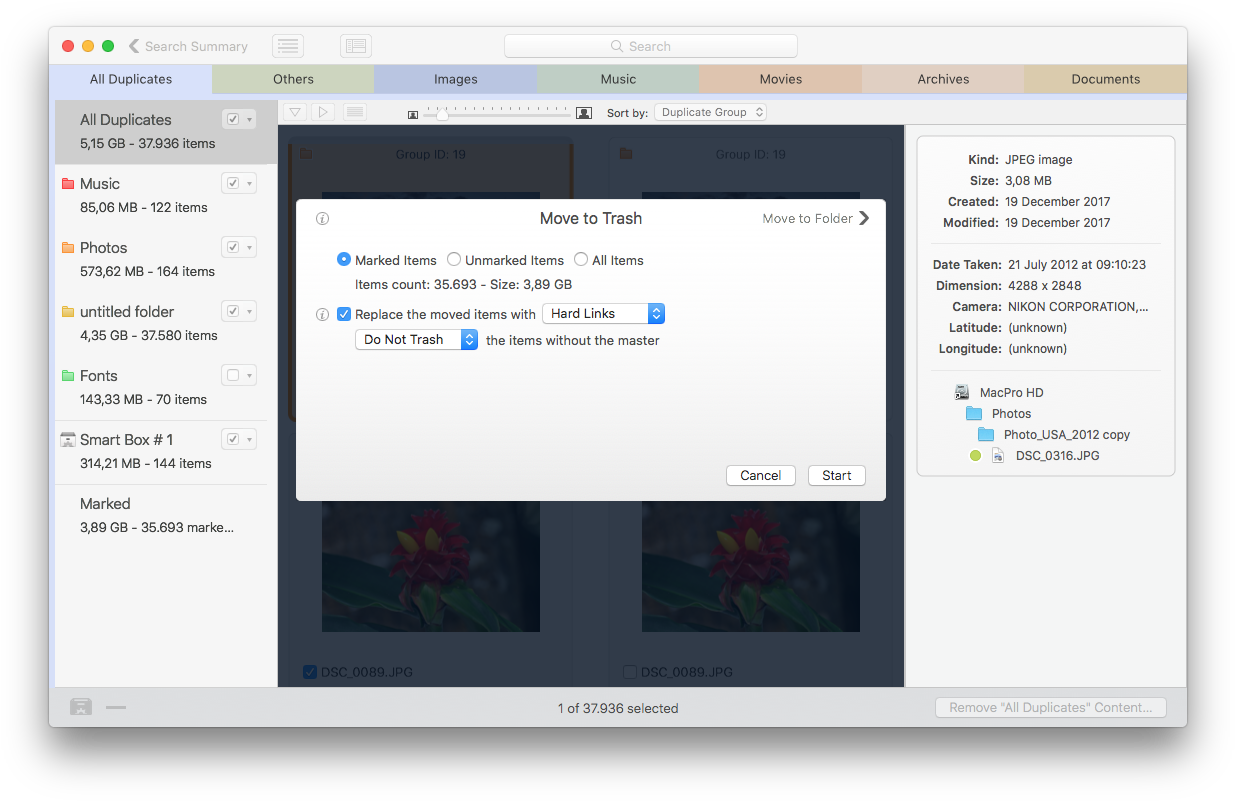
Task: Switch to the Images tab
Action: [455, 79]
